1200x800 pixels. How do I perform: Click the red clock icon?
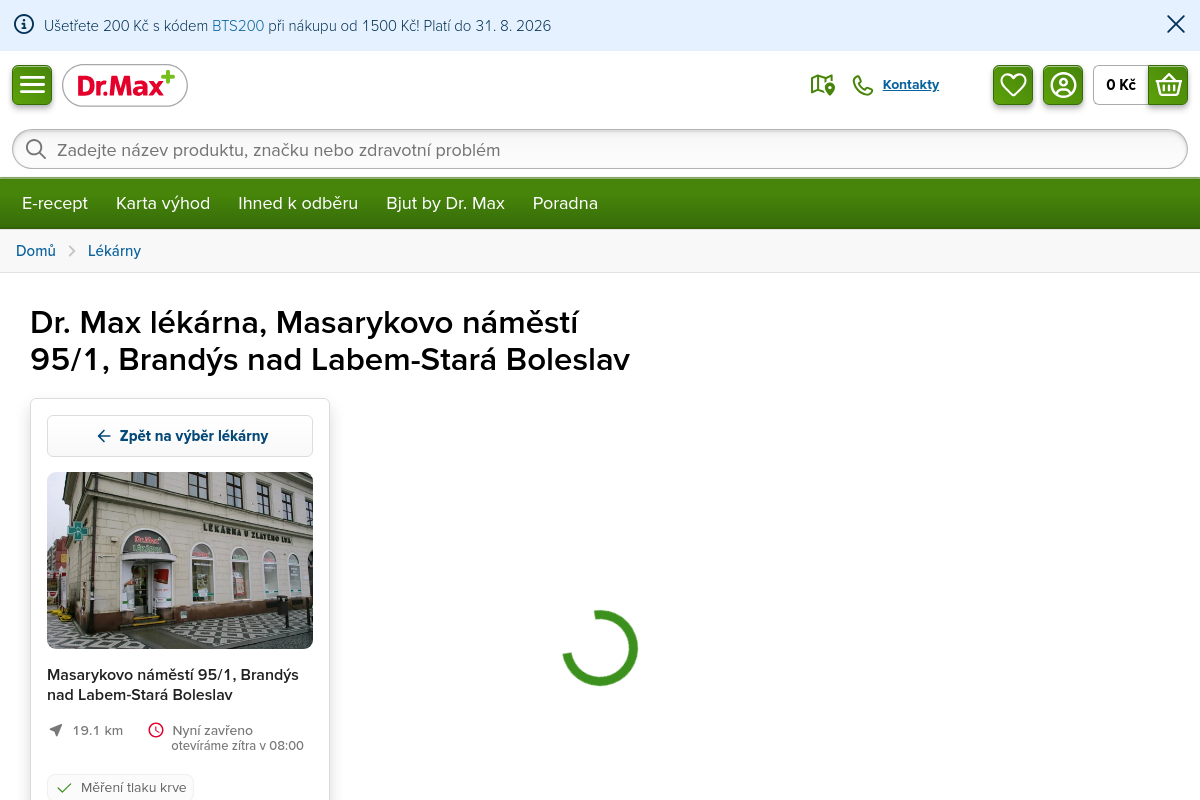pos(156,730)
